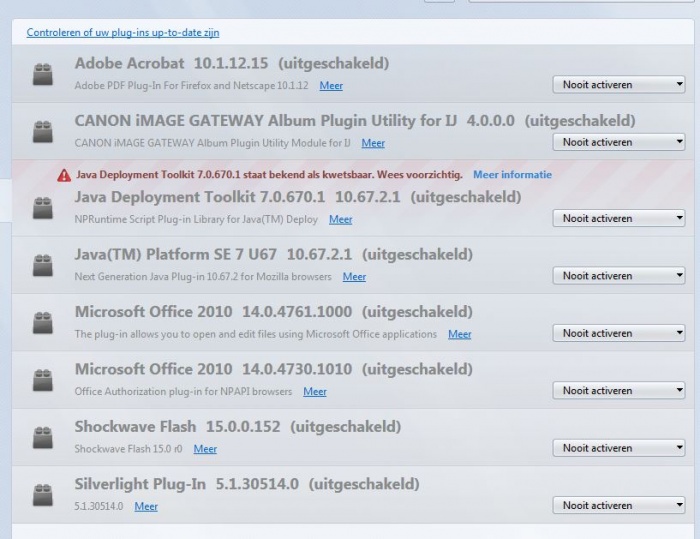Click 'Meer' link for NPRuntime Script Plug-in
The image size is (700, 539).
click(x=341, y=219)
